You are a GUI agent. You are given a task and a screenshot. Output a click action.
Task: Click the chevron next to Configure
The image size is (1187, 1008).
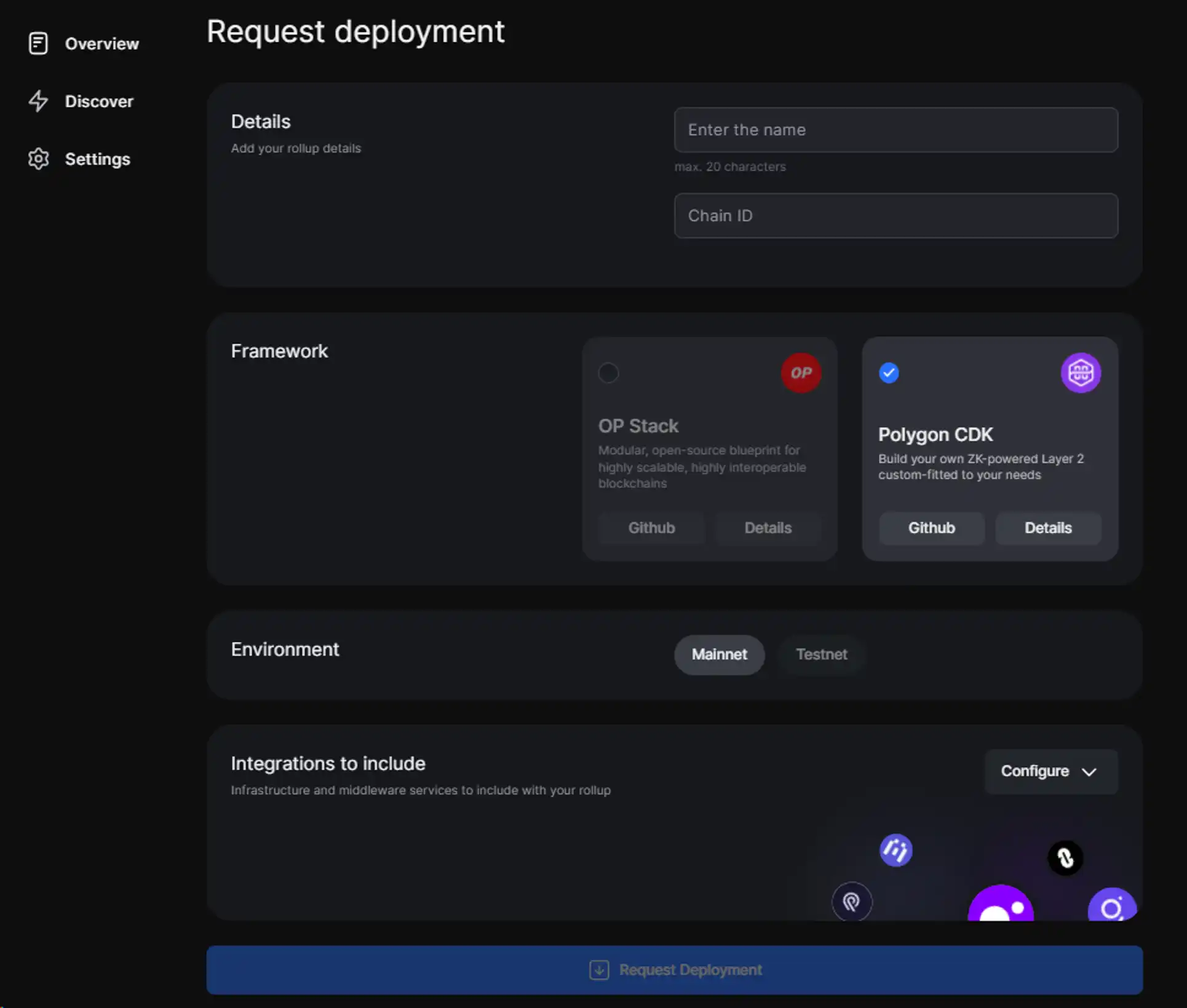click(x=1089, y=772)
